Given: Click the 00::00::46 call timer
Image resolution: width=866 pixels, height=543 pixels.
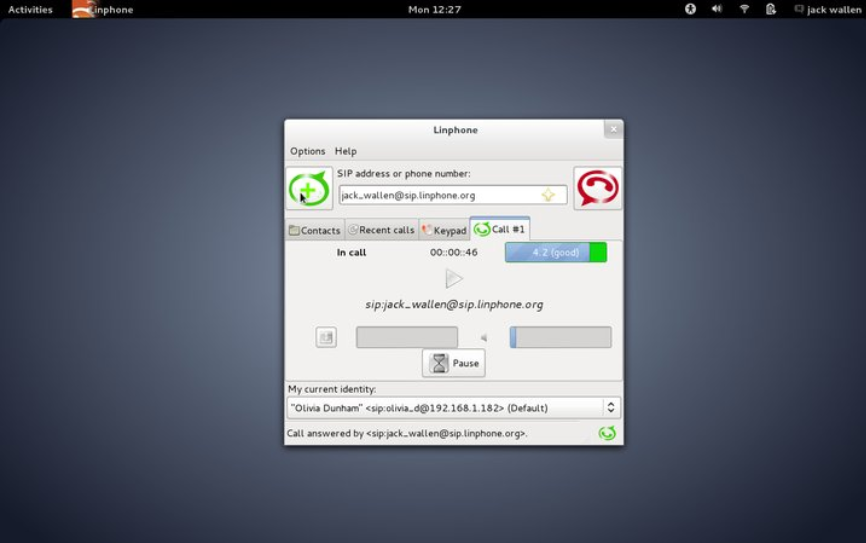Looking at the screenshot, I should coord(454,252).
